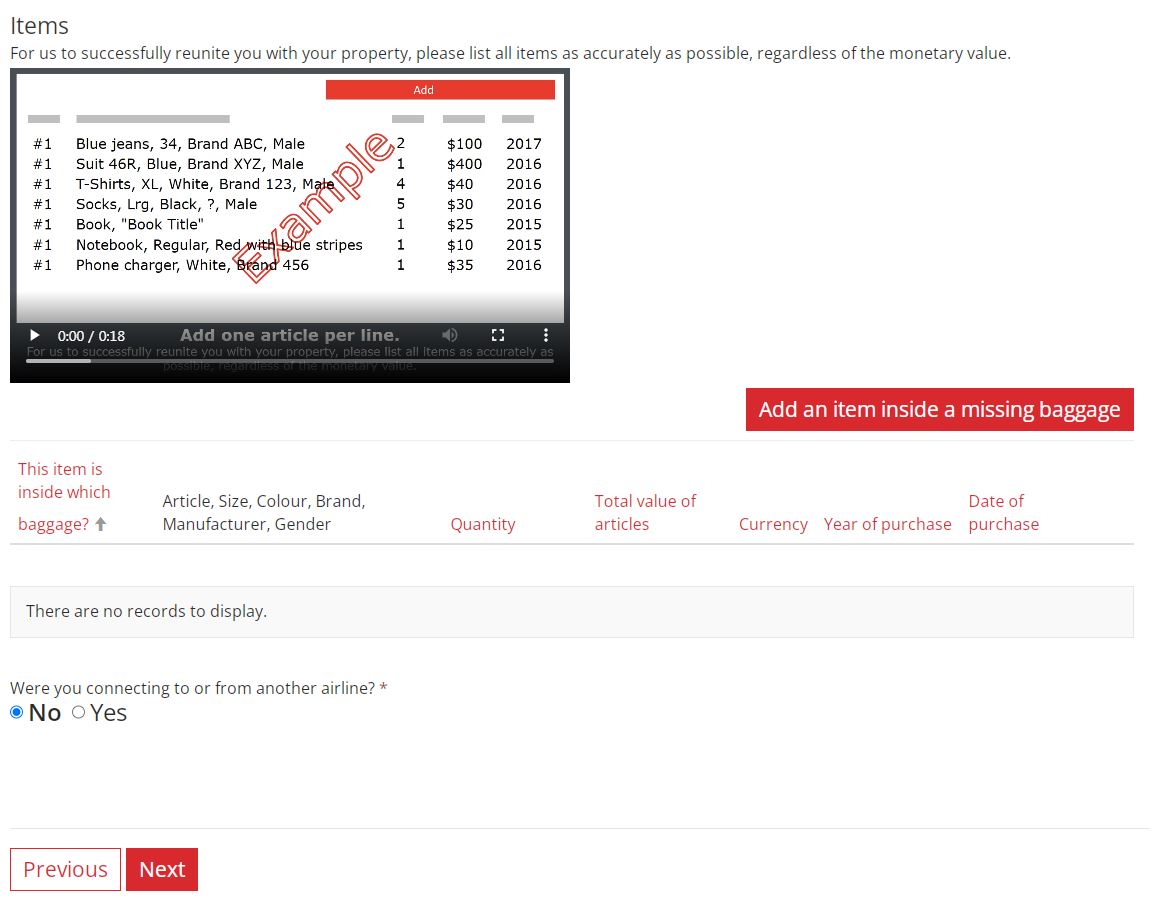The height and width of the screenshot is (918, 1153).
Task: Sort the table by Quantity
Action: 482,524
